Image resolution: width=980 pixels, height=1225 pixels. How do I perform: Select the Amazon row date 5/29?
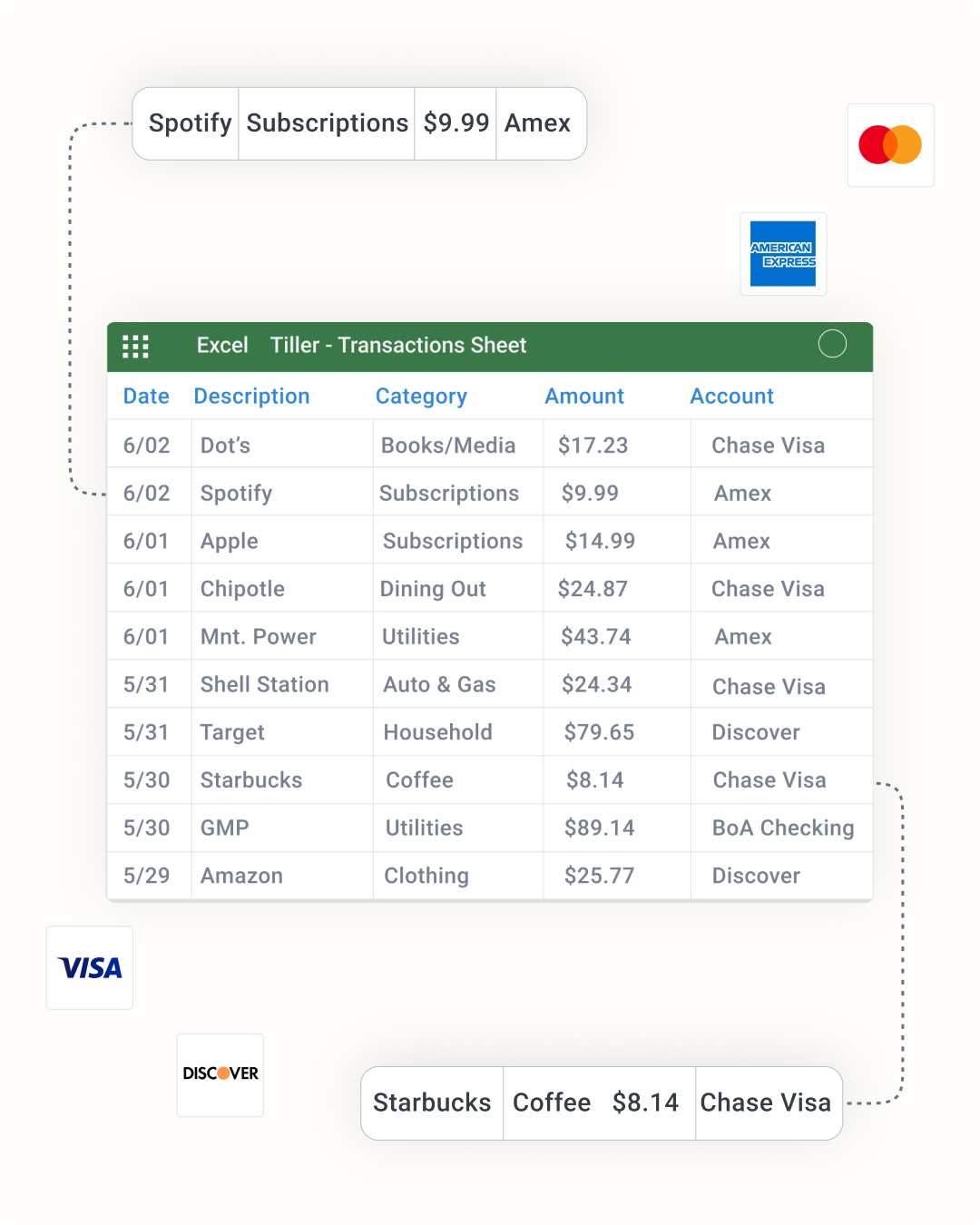pyautogui.click(x=149, y=876)
